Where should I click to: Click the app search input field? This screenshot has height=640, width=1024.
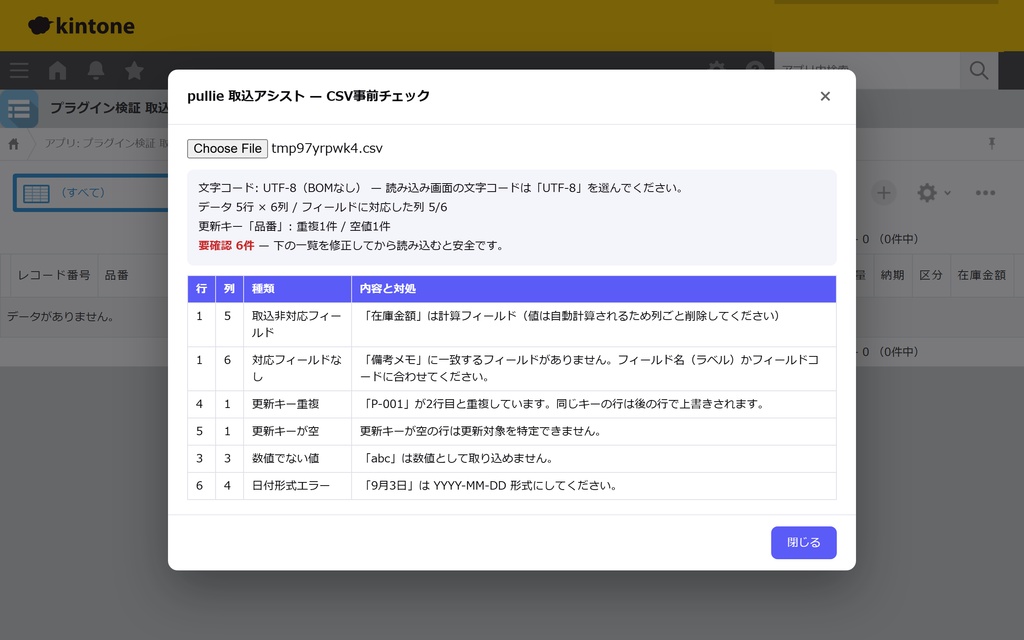867,71
